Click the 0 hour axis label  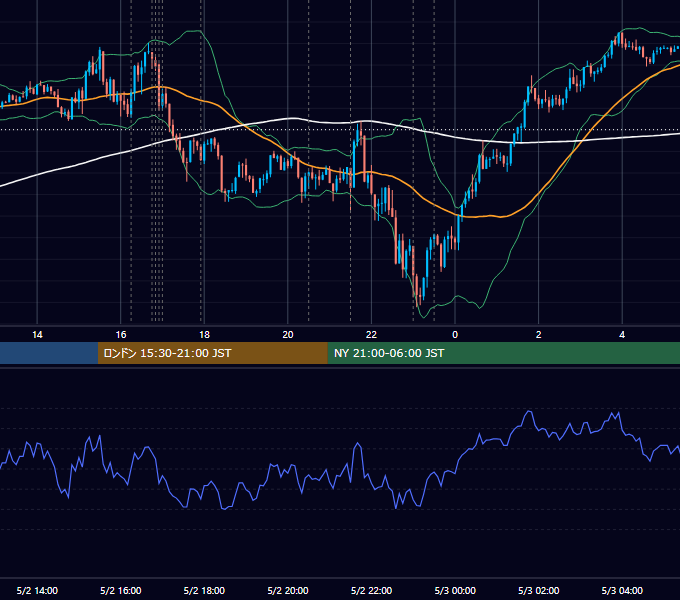point(455,335)
